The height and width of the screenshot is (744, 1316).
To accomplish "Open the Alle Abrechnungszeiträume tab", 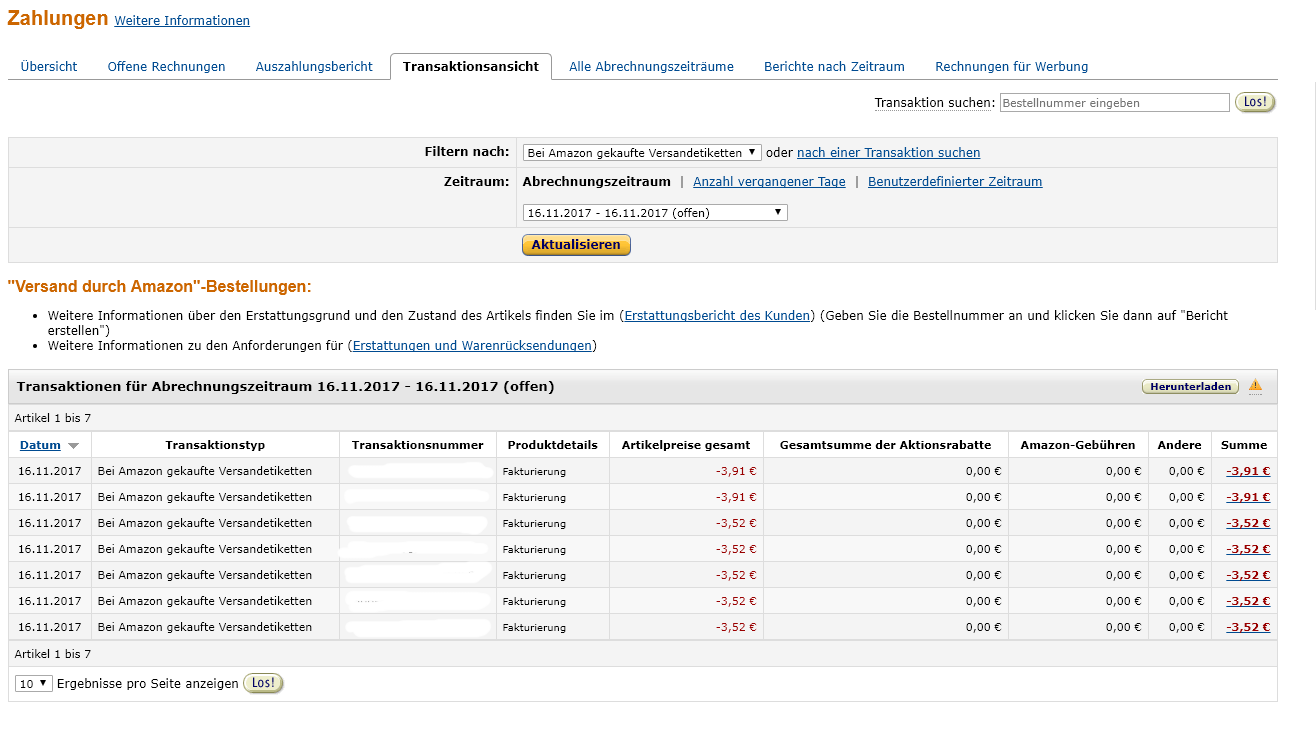I will pyautogui.click(x=651, y=67).
